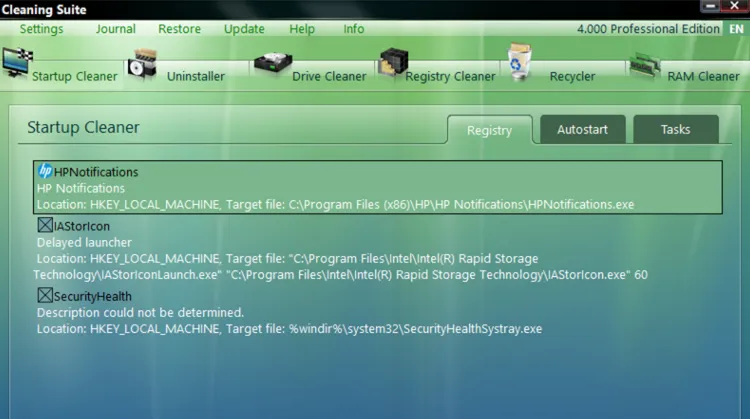Open the Settings menu
Viewport: 750px width, 419px height.
42,29
